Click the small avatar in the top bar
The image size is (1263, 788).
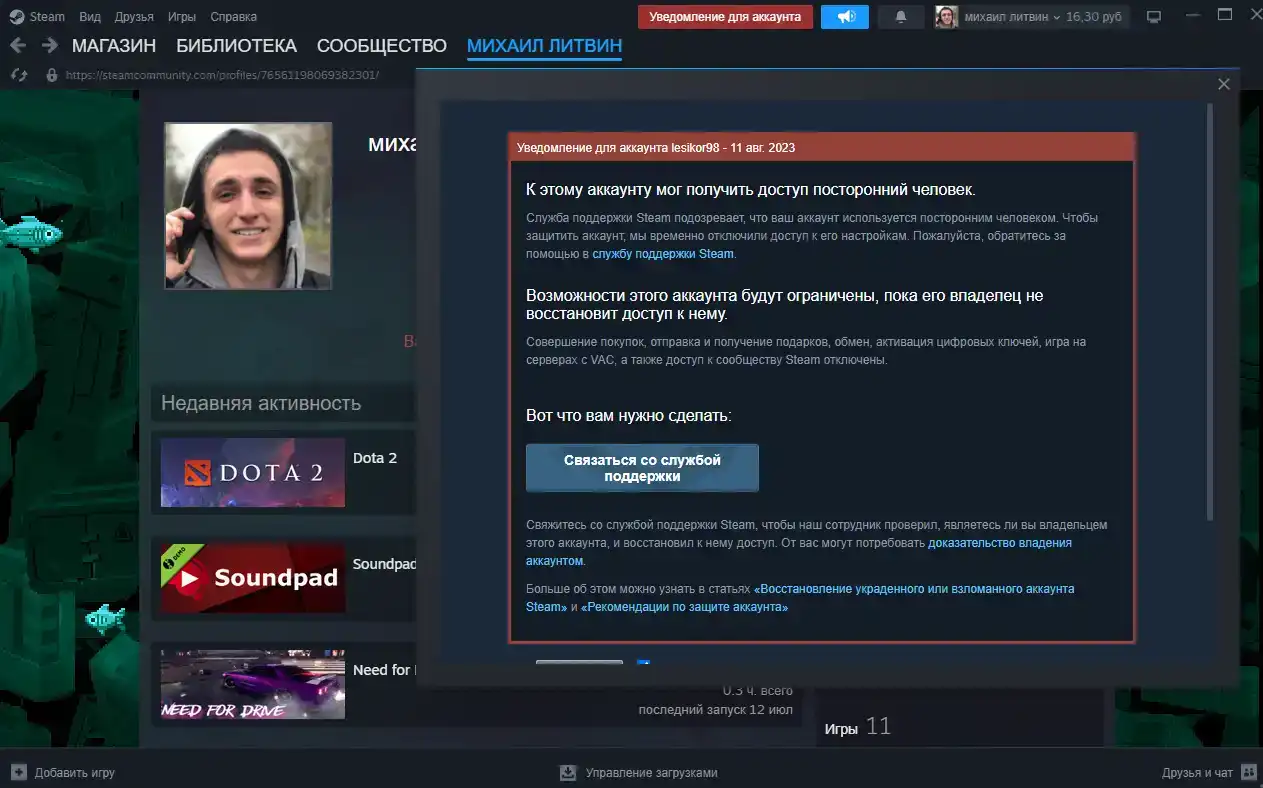(946, 17)
